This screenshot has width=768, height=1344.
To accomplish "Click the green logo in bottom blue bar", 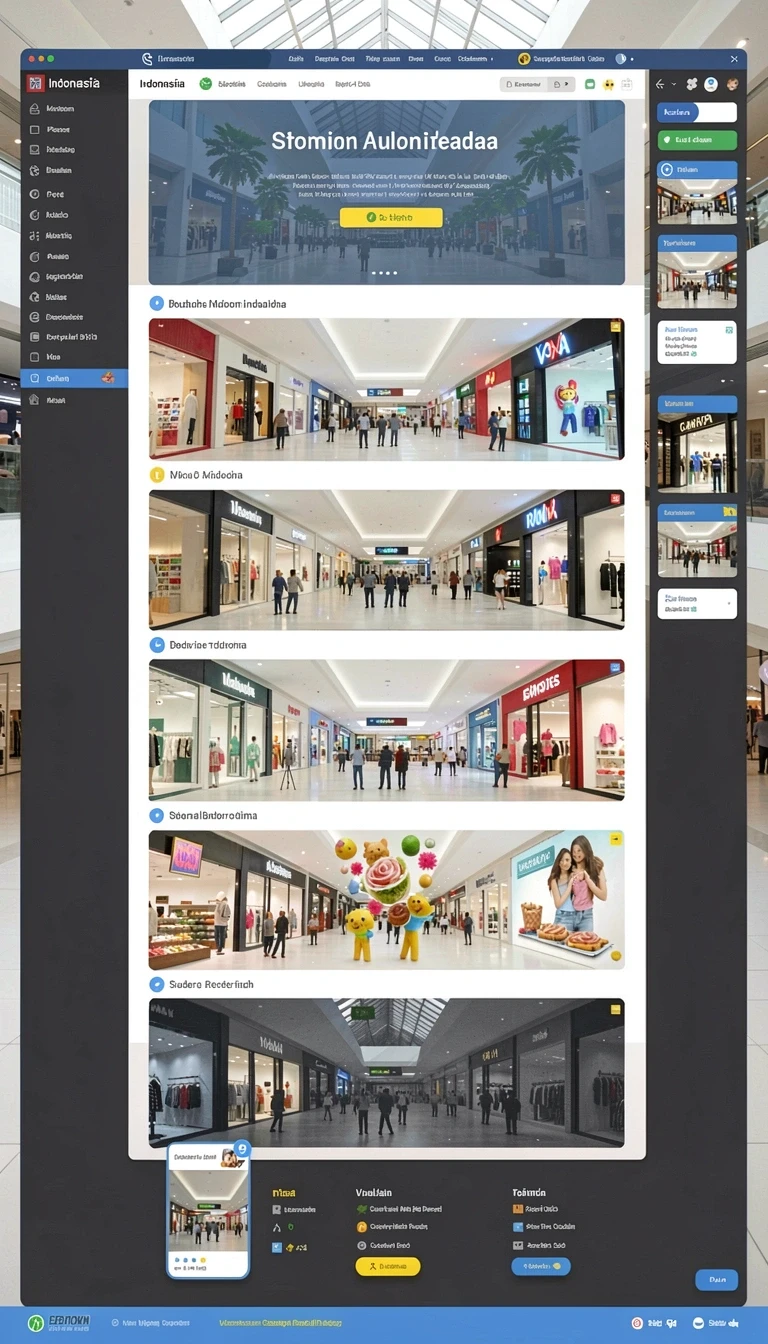I will (37, 1323).
